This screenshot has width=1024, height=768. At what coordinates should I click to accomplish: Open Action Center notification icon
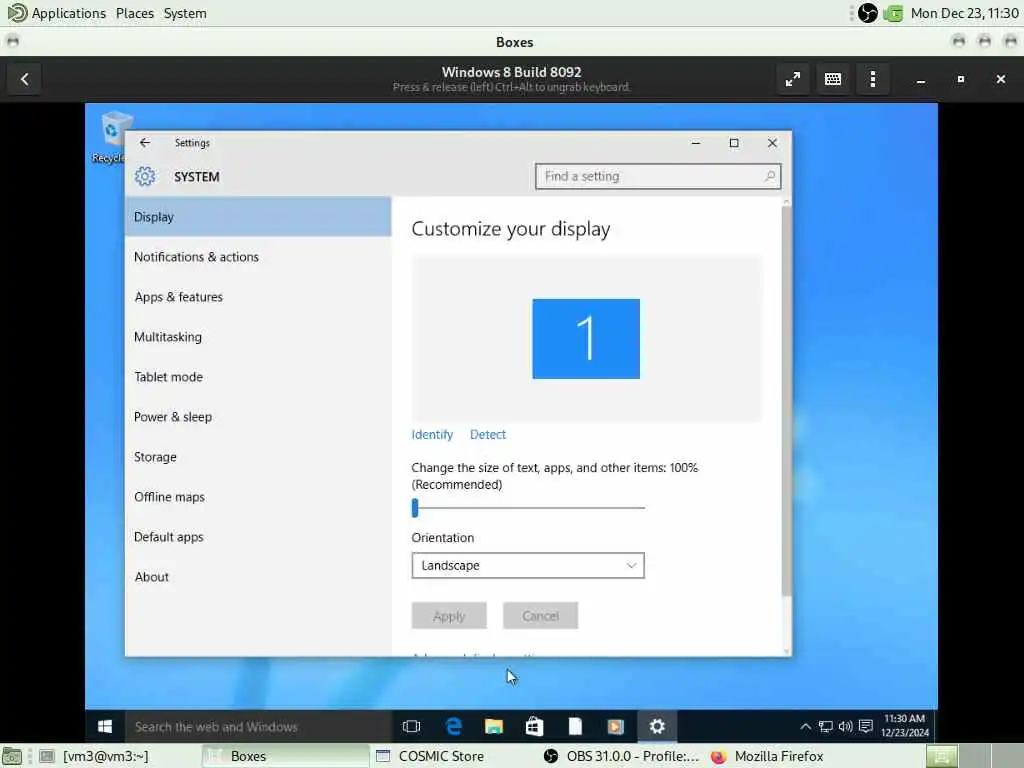(x=866, y=726)
